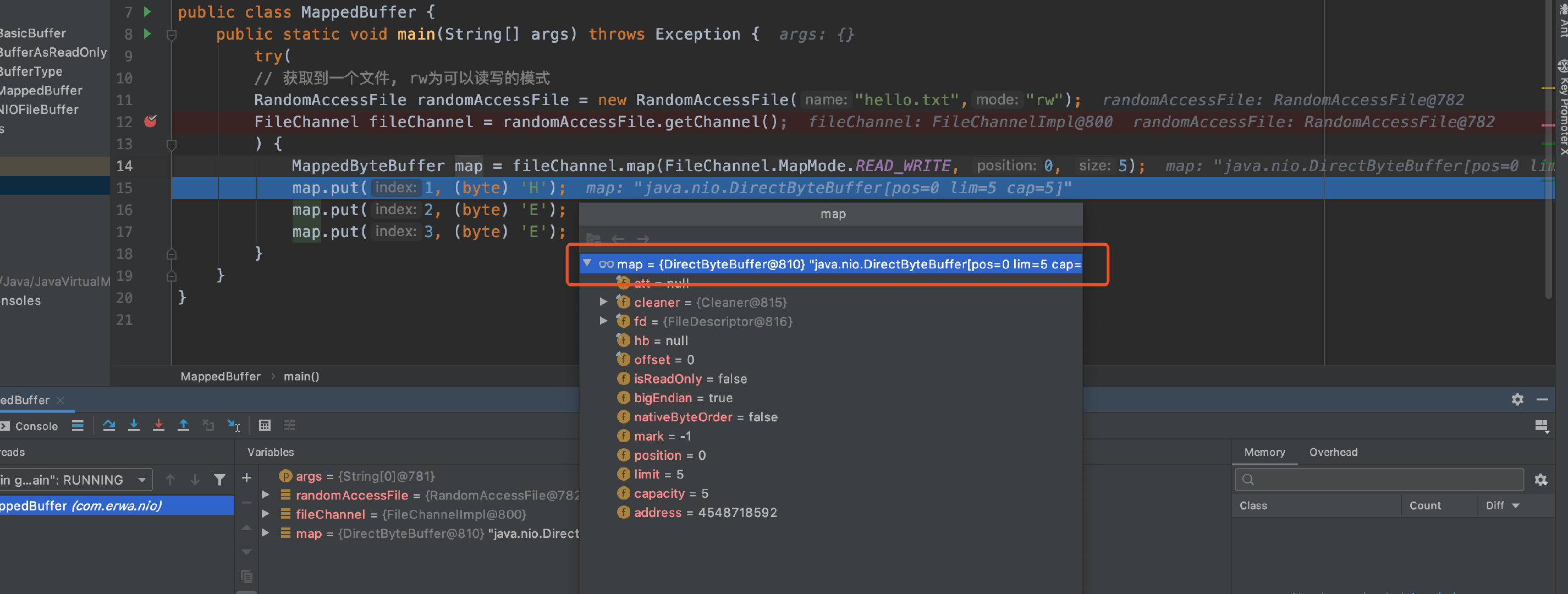Click the Step Out debug icon
This screenshot has height=594, width=1568.
pos(183,425)
